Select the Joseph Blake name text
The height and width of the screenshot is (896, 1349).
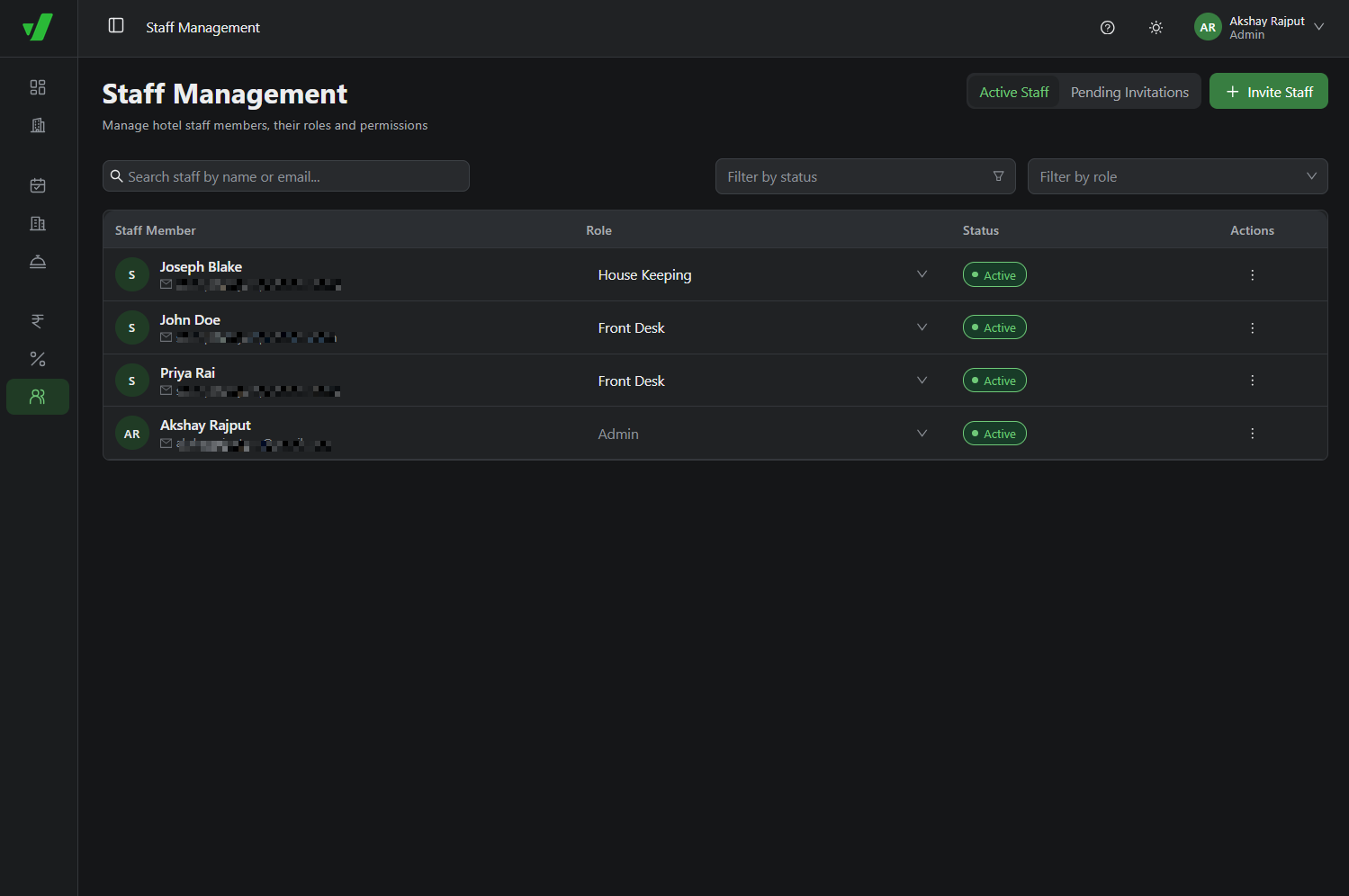pyautogui.click(x=201, y=267)
